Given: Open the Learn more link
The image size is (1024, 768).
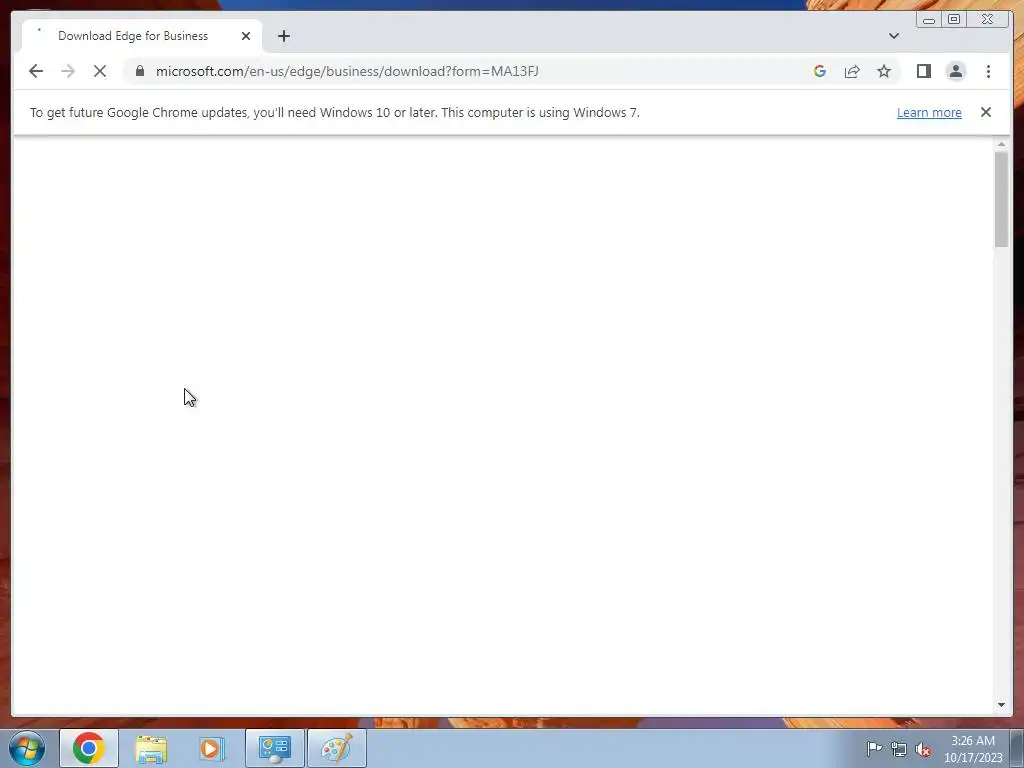Looking at the screenshot, I should coord(929,112).
